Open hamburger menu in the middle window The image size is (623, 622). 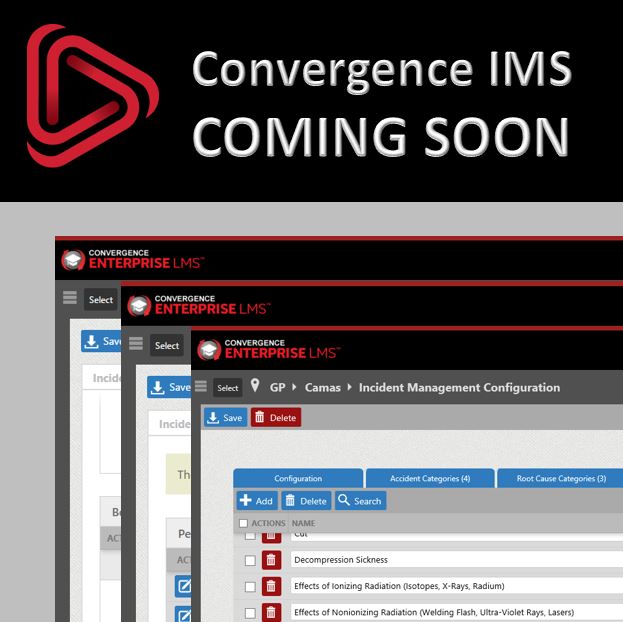(x=136, y=343)
